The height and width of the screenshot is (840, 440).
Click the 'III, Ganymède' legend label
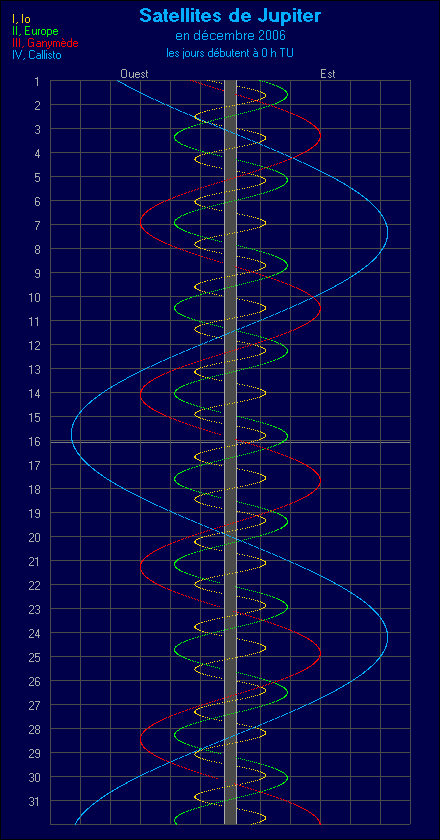click(x=45, y=43)
